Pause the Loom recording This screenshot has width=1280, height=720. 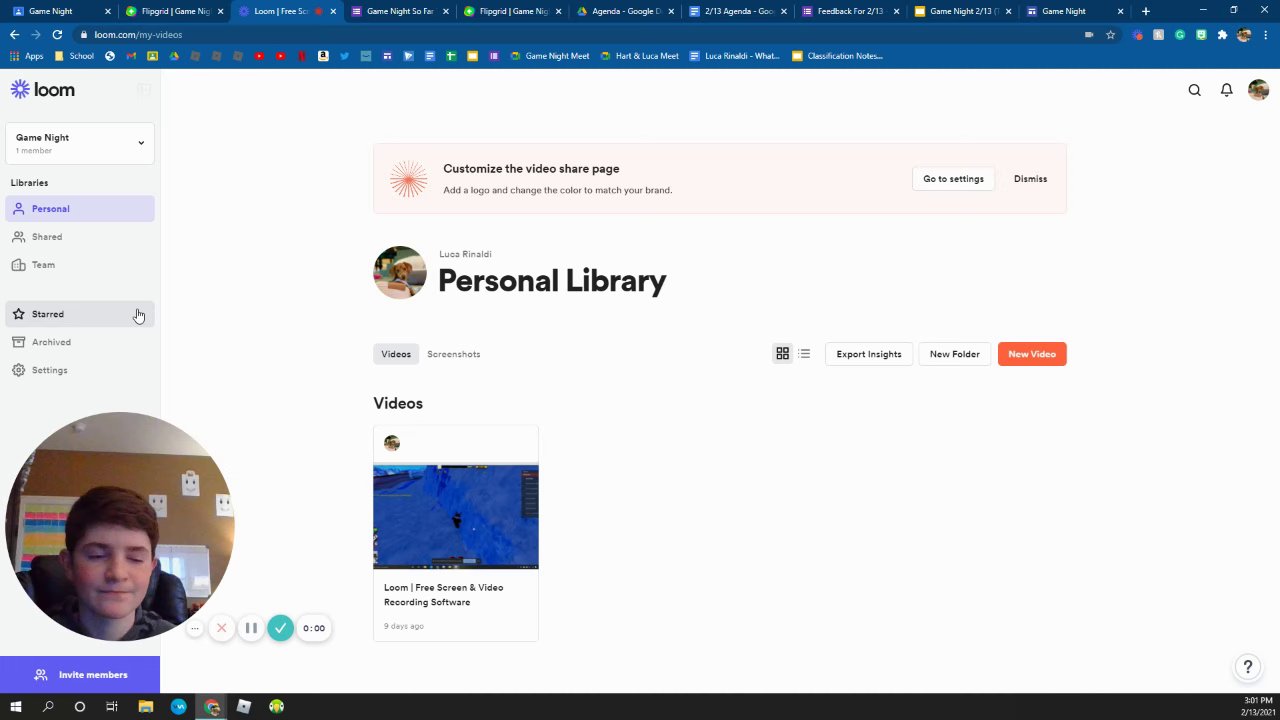pyautogui.click(x=251, y=628)
